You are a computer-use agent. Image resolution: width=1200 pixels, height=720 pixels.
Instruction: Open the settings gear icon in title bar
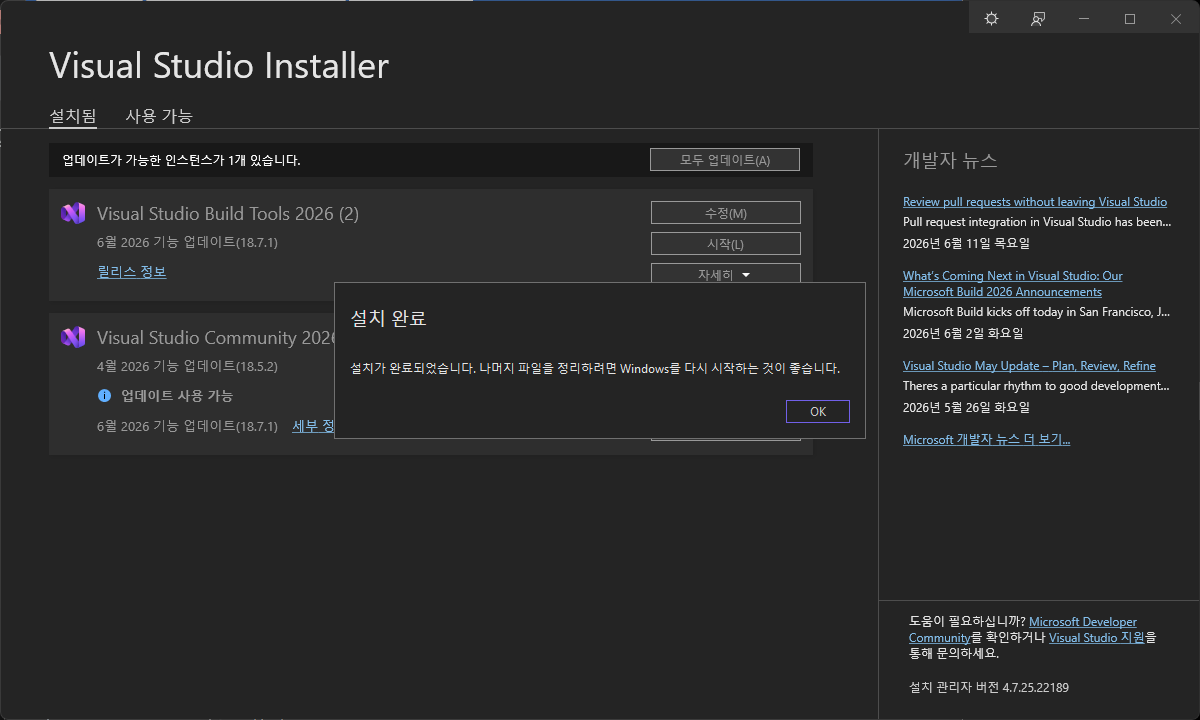(x=991, y=19)
